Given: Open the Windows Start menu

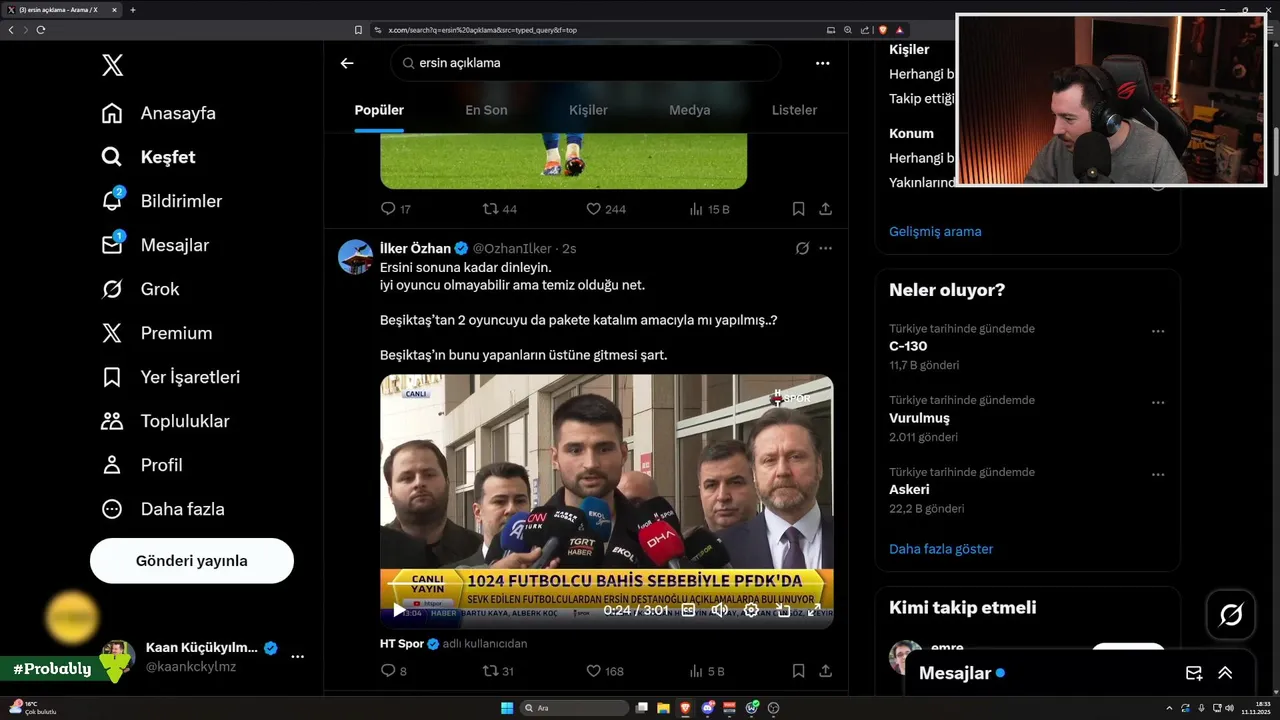Looking at the screenshot, I should pyautogui.click(x=507, y=708).
